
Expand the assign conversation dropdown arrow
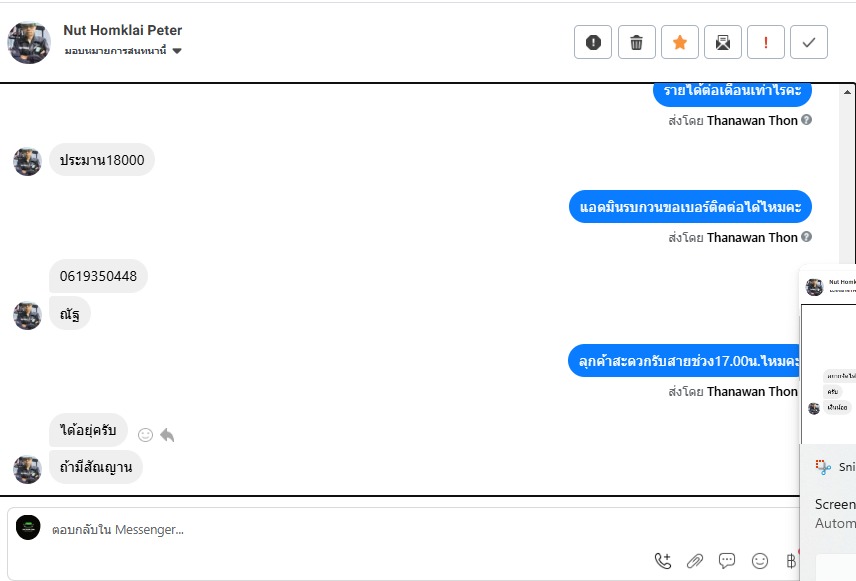(x=177, y=51)
